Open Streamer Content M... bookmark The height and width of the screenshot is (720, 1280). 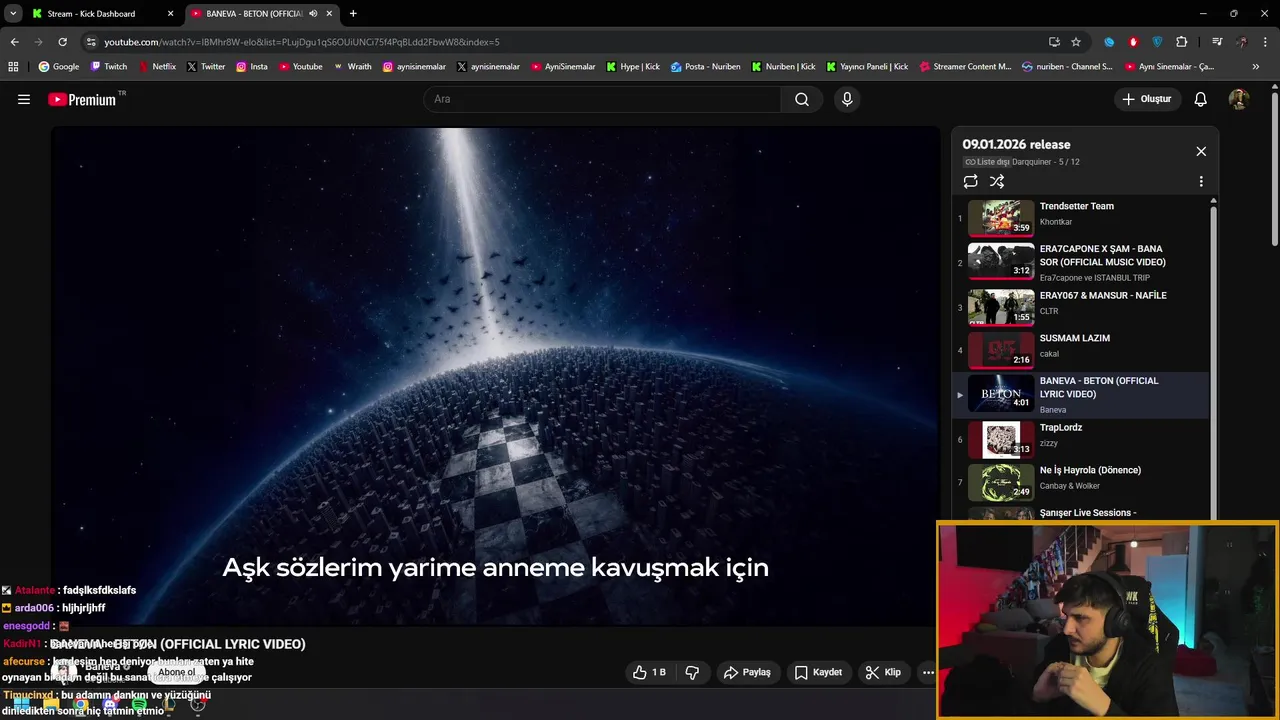pyautogui.click(x=965, y=67)
